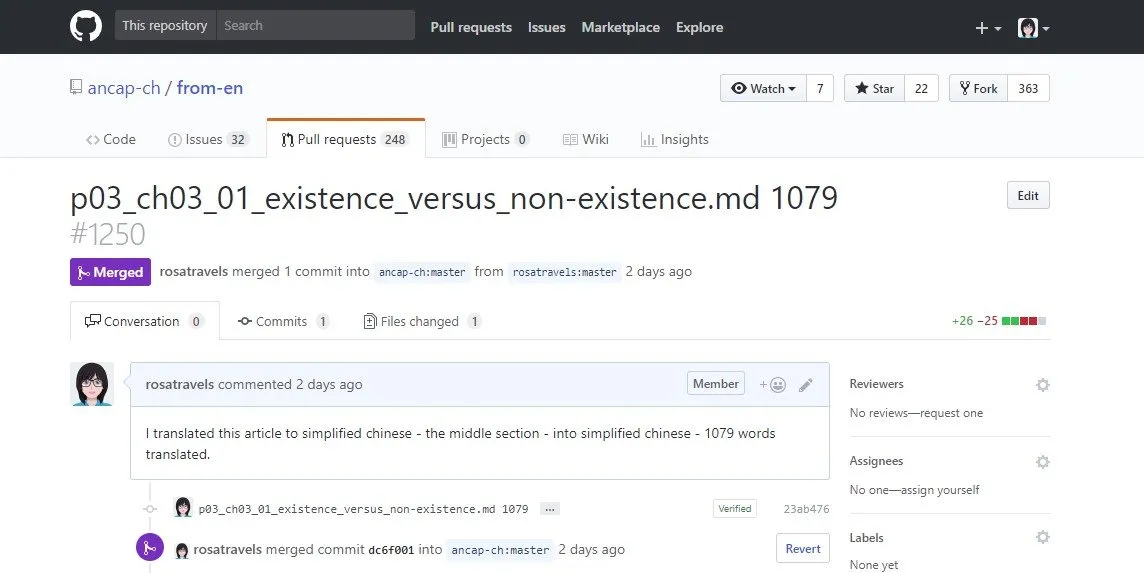Open the Issues repository tab
This screenshot has width=1144, height=573.
[208, 139]
